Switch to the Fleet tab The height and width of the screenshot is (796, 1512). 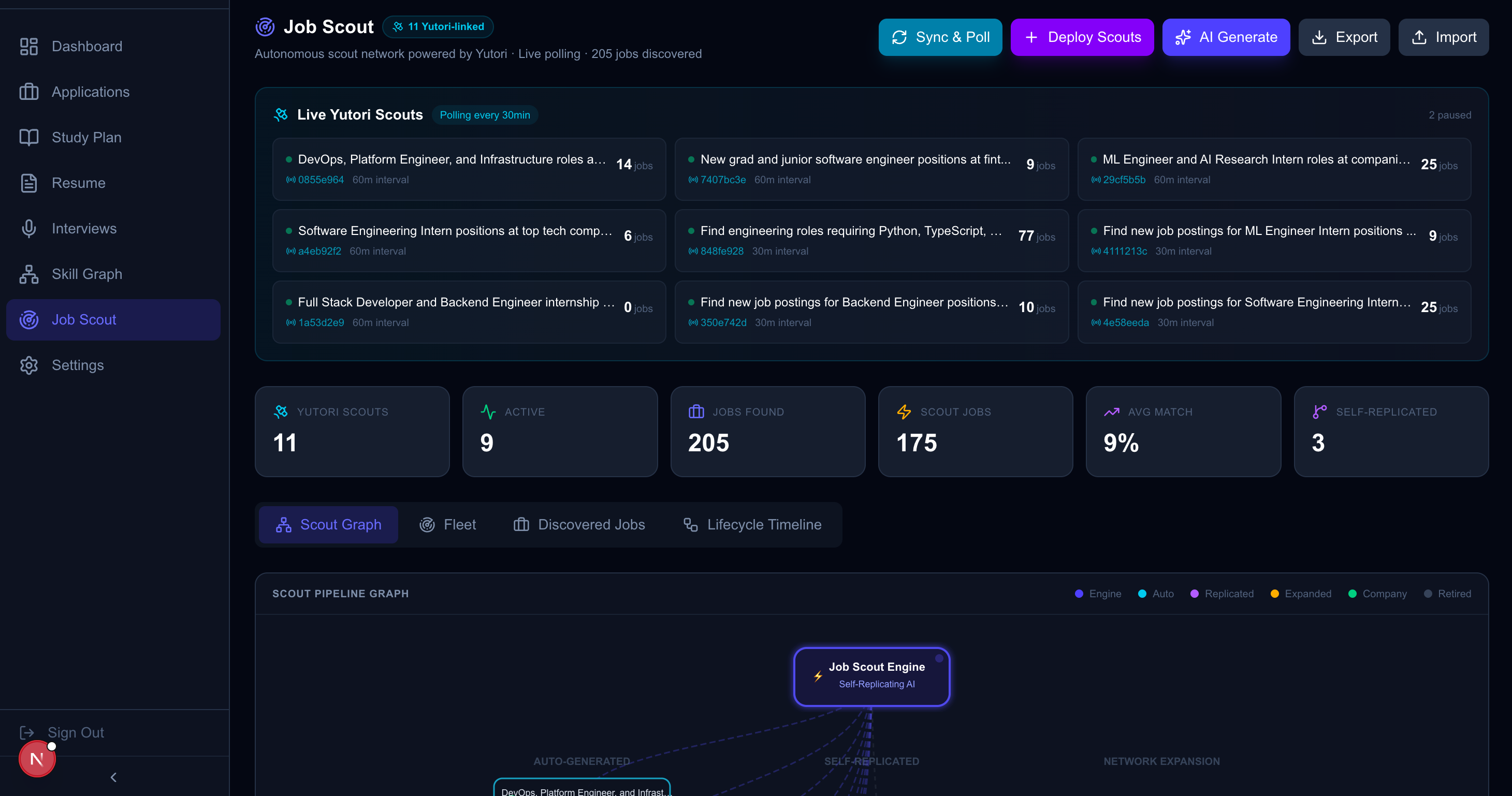pyautogui.click(x=447, y=524)
